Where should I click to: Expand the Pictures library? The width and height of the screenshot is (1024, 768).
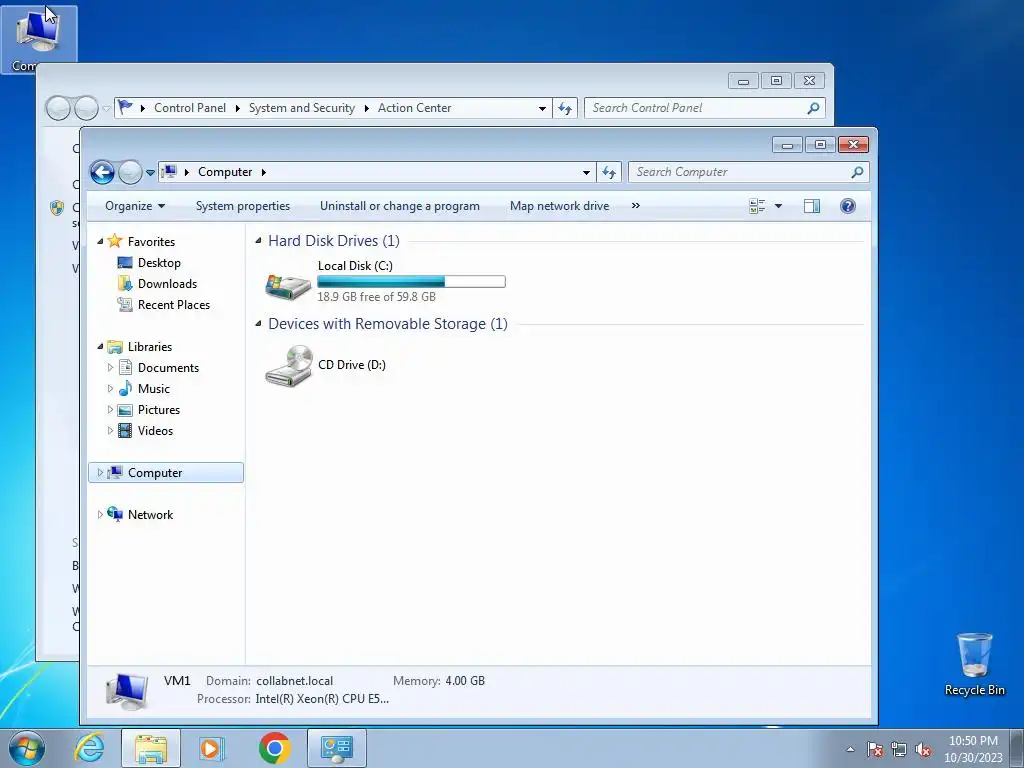pyautogui.click(x=110, y=409)
